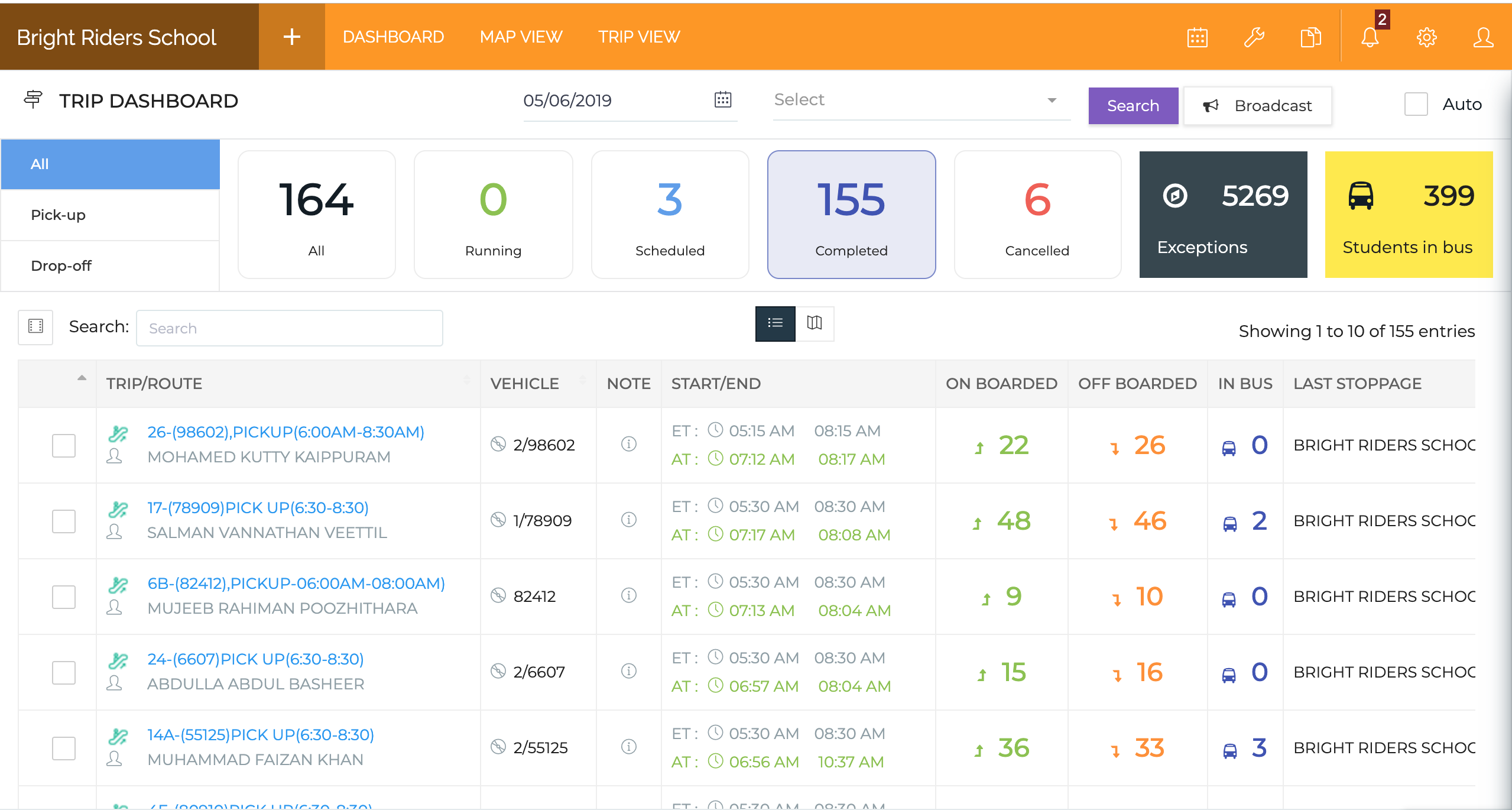Viewport: 1512px width, 810px height.
Task: Filter by the 0 Running card
Action: coord(494,215)
